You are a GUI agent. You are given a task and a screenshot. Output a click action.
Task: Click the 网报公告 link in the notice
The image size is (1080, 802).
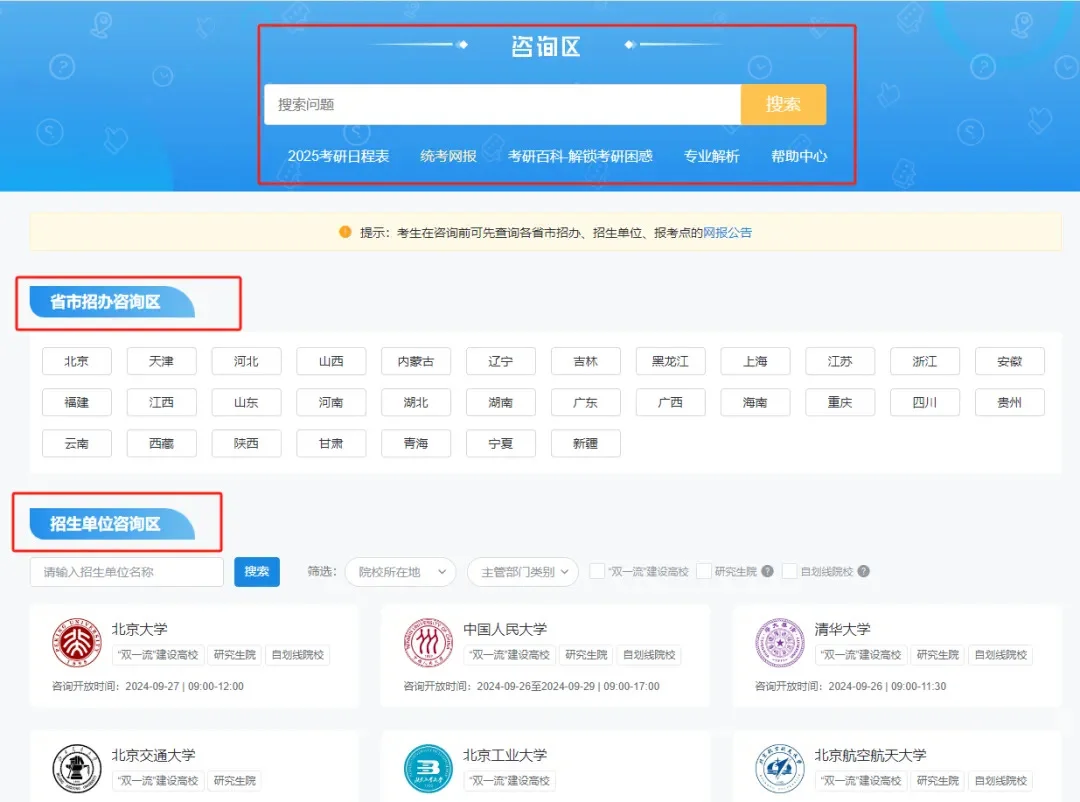tap(731, 231)
